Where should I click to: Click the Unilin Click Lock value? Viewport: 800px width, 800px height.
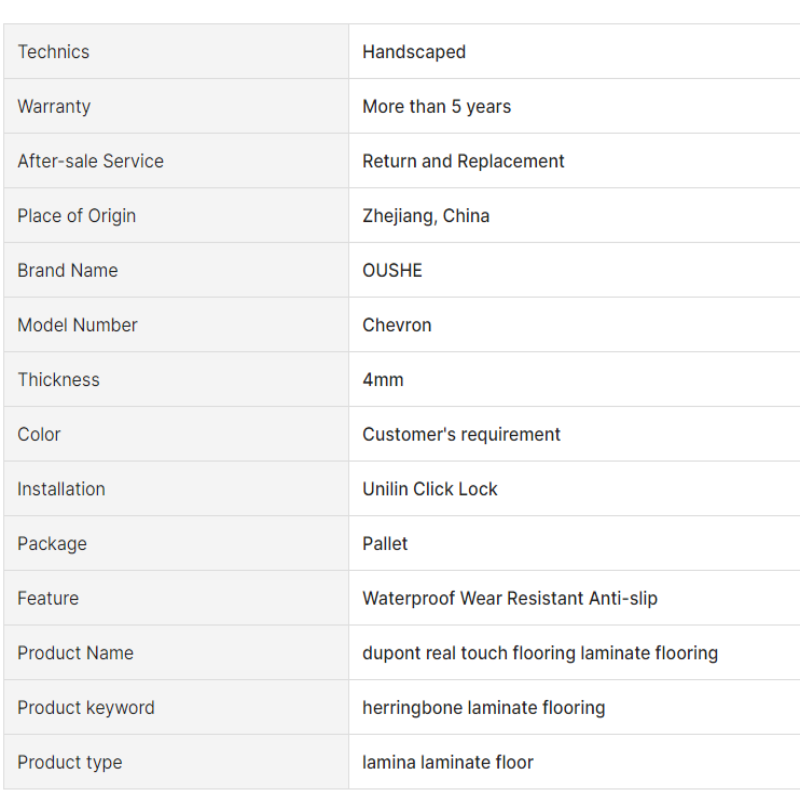[430, 489]
